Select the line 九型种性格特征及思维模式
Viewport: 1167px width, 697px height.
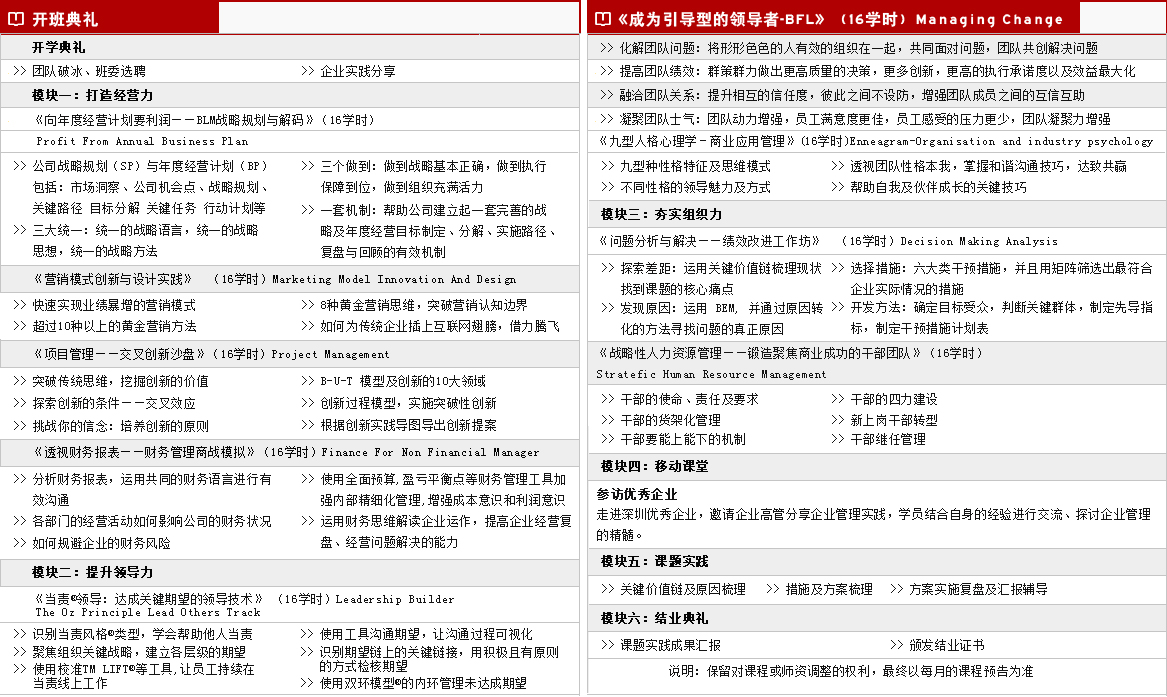pos(695,167)
